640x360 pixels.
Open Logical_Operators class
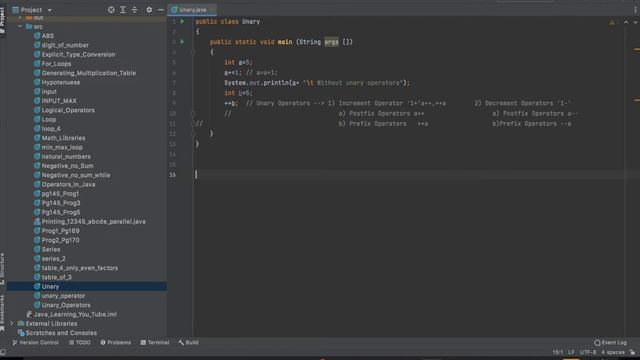(68, 110)
